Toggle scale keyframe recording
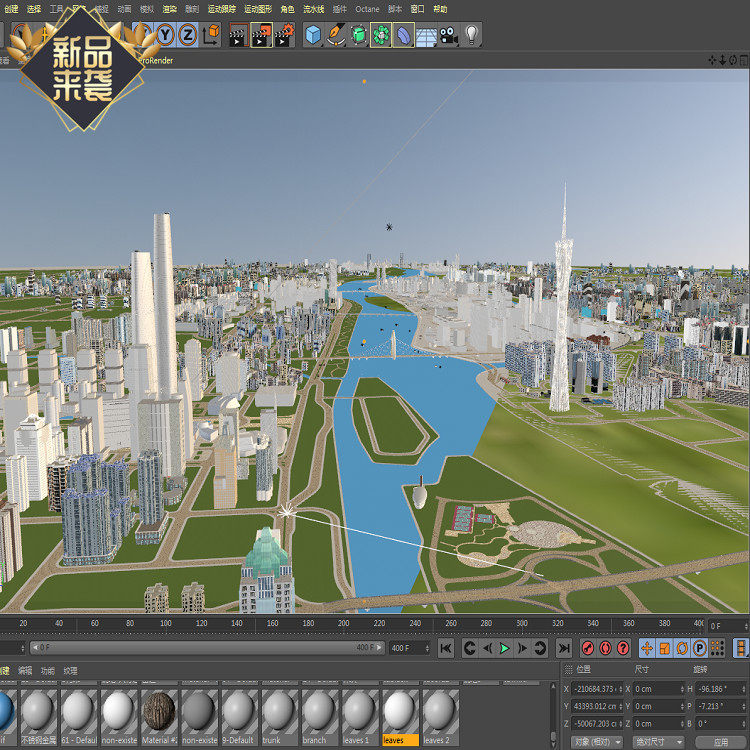Image resolution: width=750 pixels, height=750 pixels. pos(664,649)
